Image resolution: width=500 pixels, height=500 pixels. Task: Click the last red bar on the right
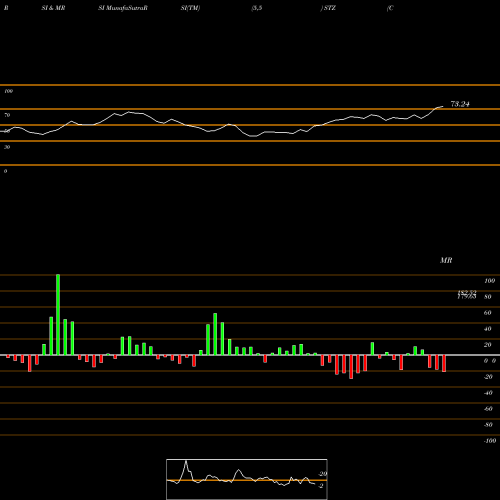point(444,363)
